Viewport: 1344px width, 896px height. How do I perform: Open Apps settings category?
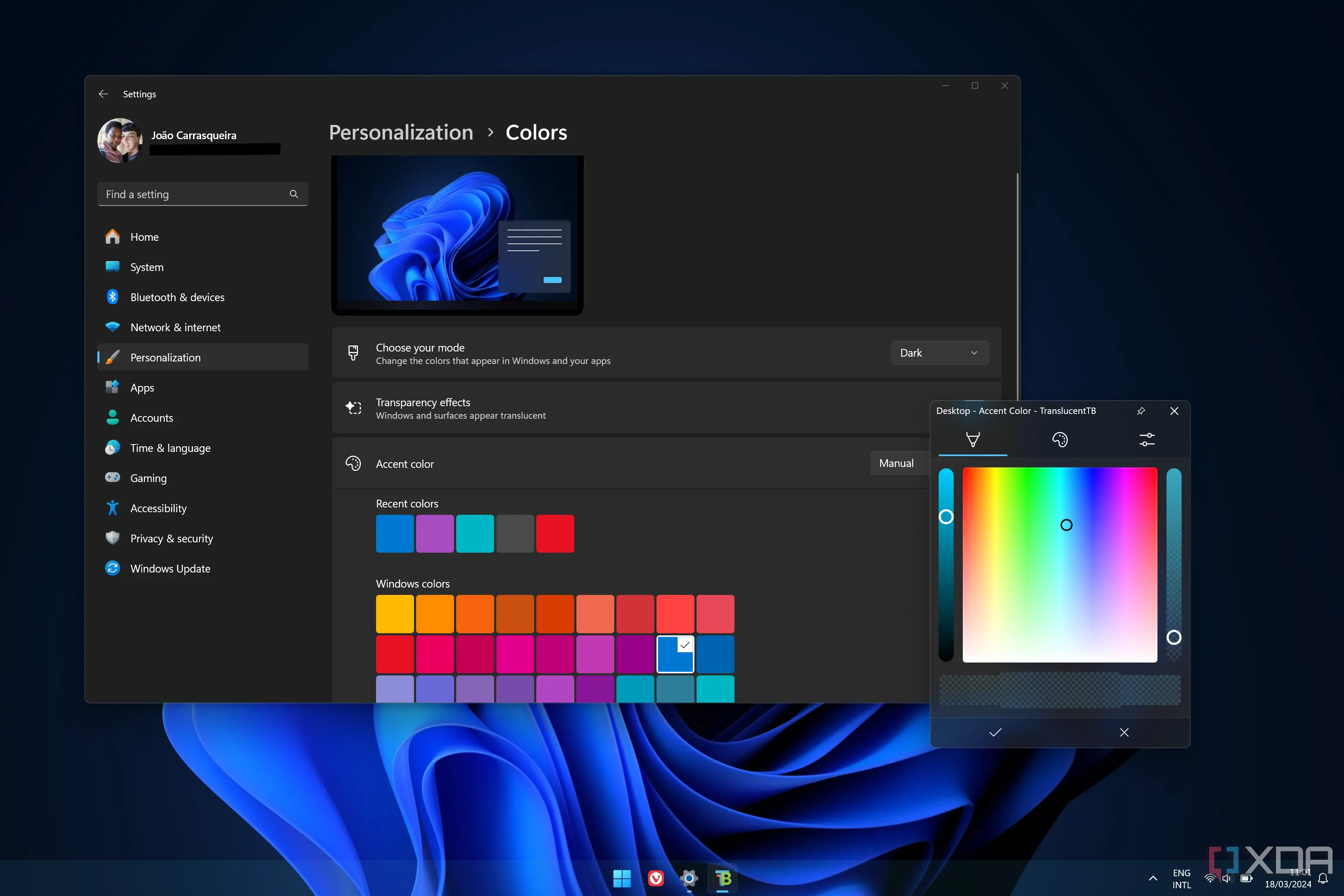coord(203,387)
